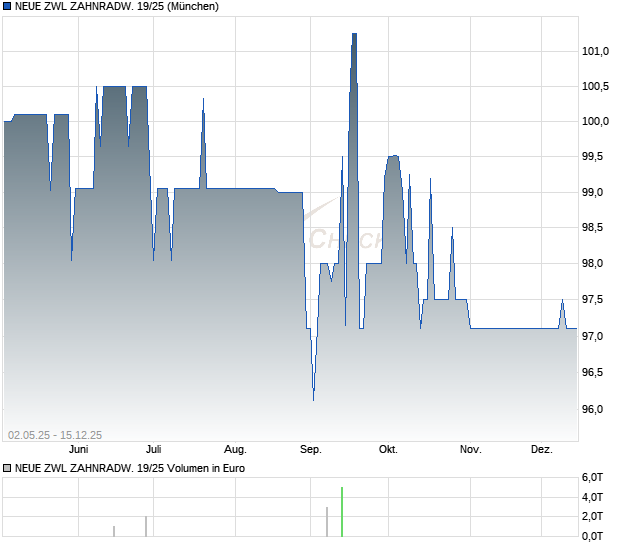Click the 6,0T volume axis label

tap(592, 478)
